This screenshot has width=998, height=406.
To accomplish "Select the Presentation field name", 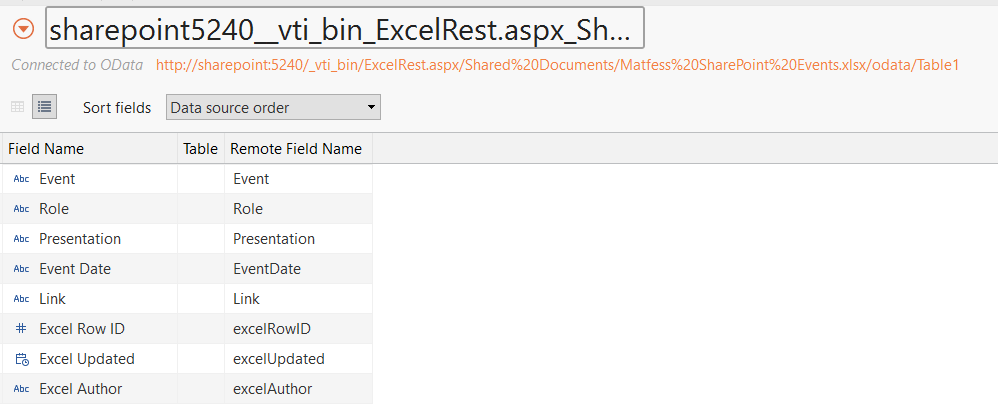I will pos(80,239).
